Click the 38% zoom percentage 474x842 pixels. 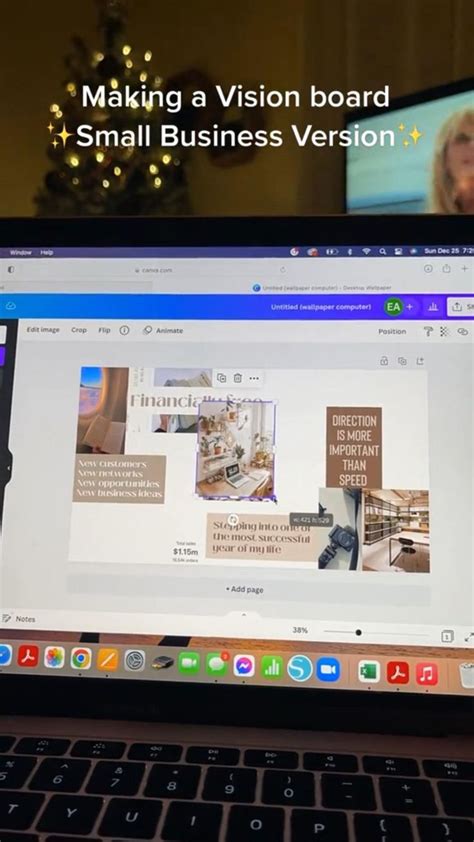click(x=300, y=630)
